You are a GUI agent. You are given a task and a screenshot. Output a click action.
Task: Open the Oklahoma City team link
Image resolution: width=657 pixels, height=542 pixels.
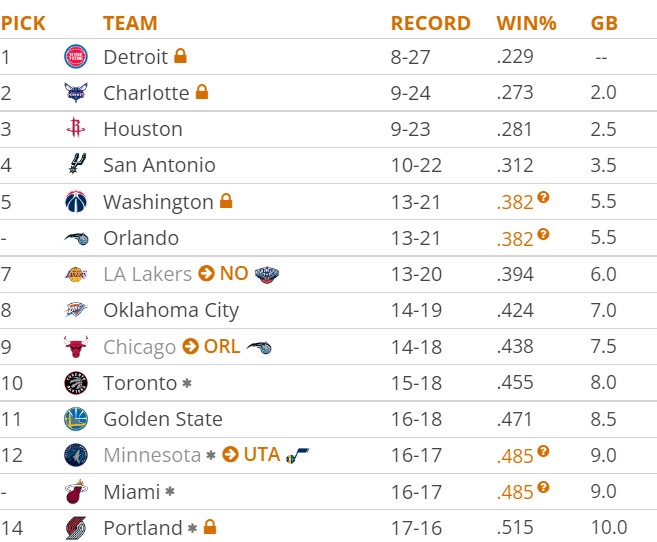coord(171,310)
